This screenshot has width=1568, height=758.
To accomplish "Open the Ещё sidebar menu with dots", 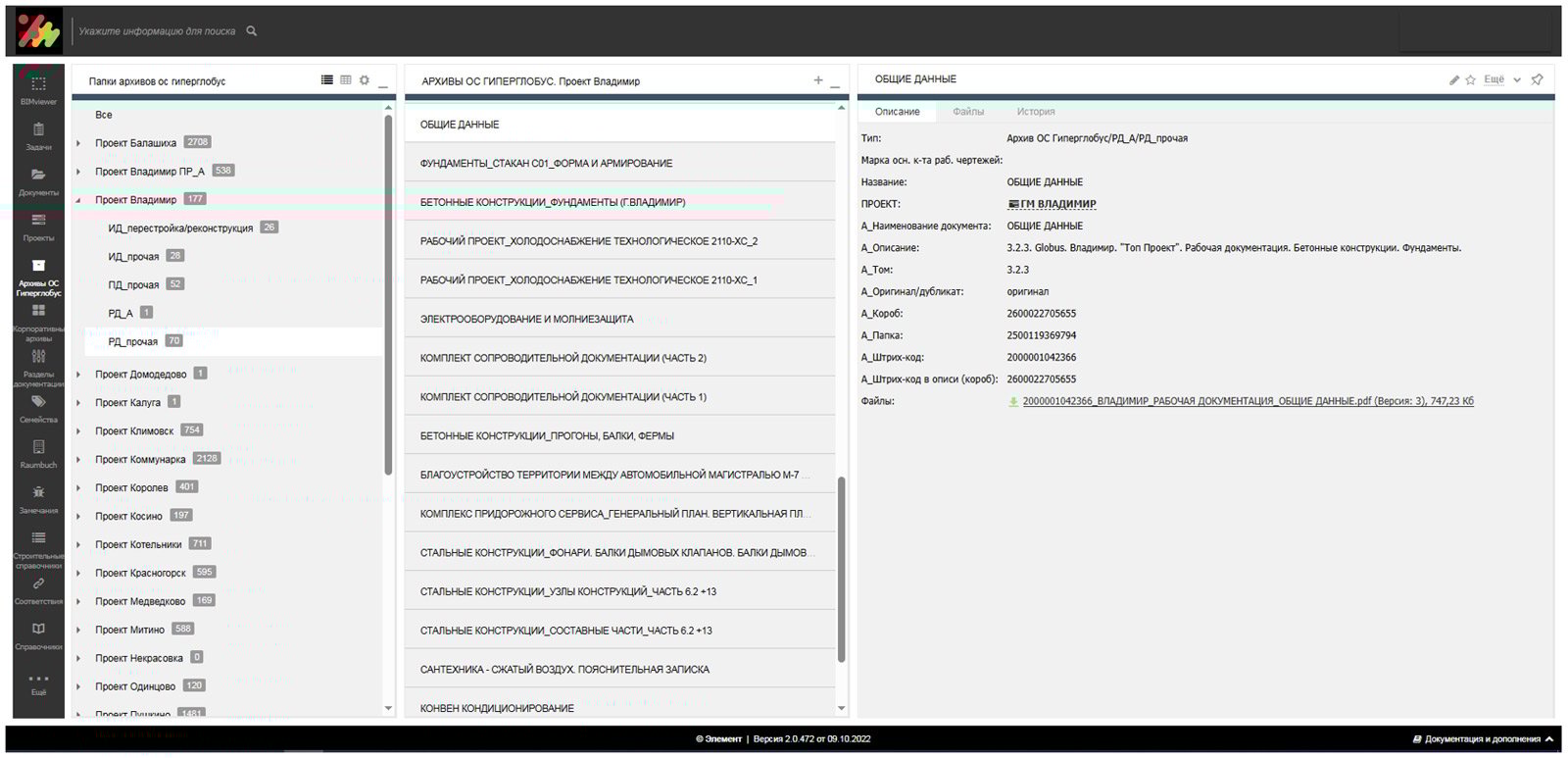I will (x=38, y=682).
